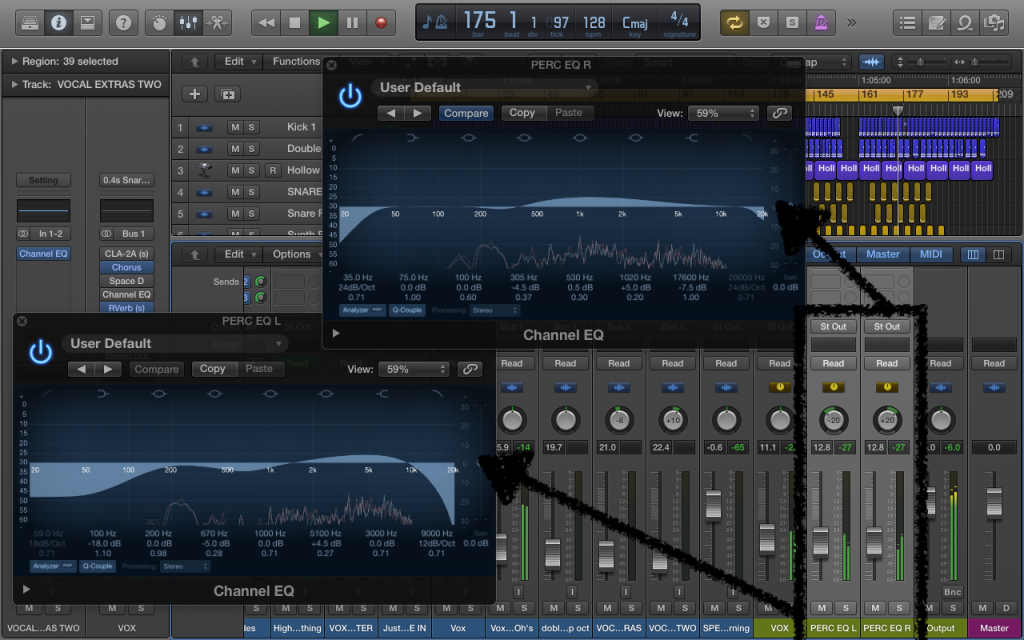Expand the Region inspector disclosure triangle
This screenshot has width=1024, height=640.
pyautogui.click(x=13, y=61)
